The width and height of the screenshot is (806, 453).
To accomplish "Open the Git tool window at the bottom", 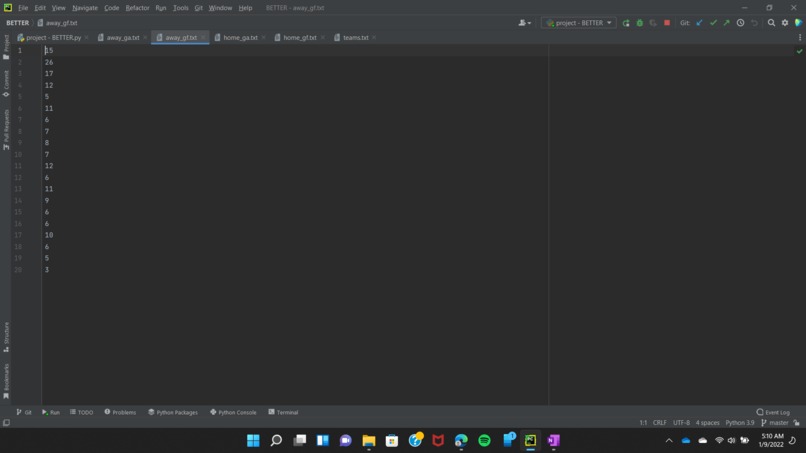I will (24, 412).
